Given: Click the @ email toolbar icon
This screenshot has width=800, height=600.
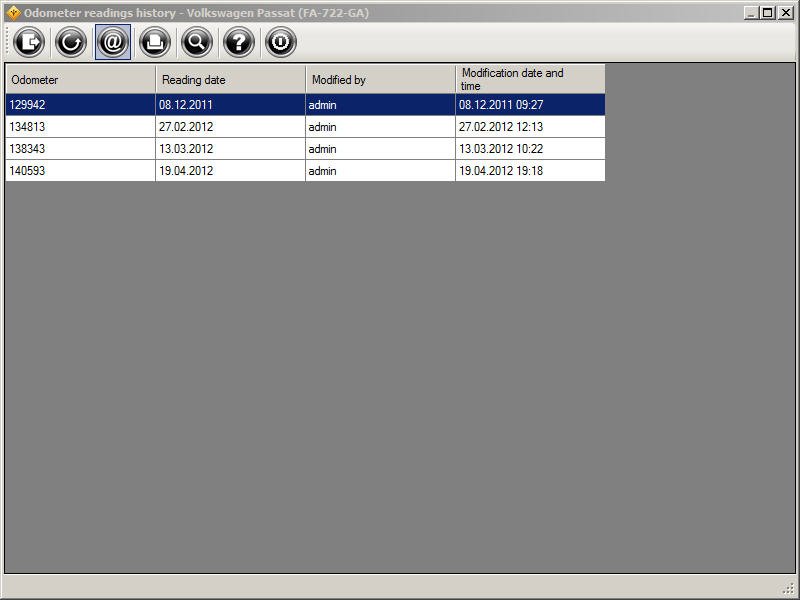Looking at the screenshot, I should [113, 42].
